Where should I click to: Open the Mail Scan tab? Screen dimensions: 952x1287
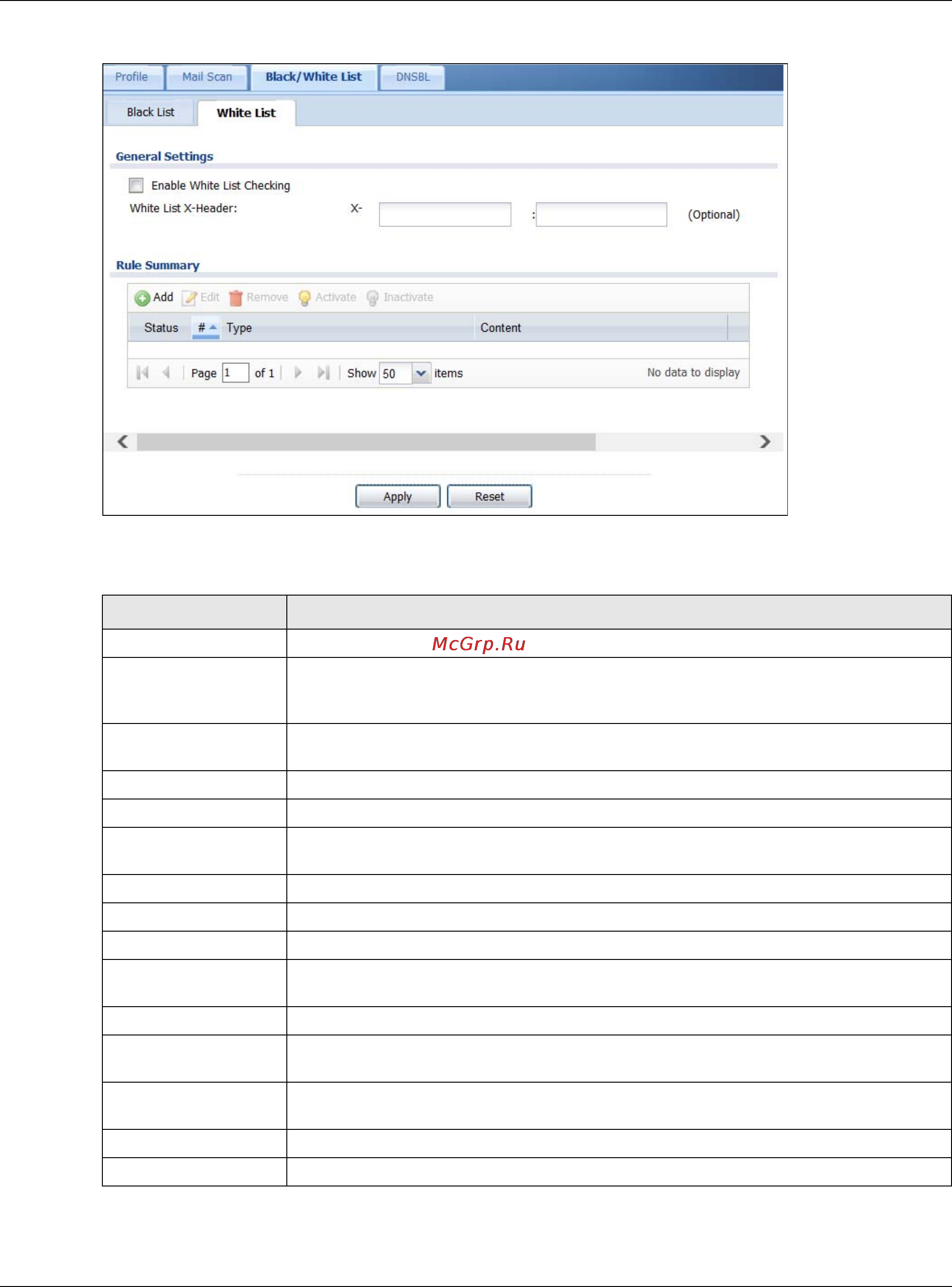click(207, 77)
